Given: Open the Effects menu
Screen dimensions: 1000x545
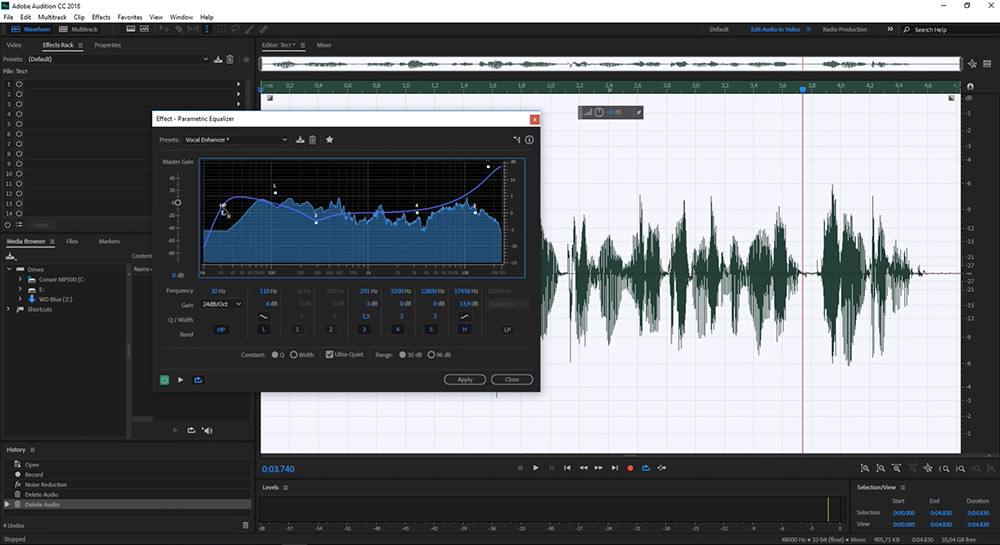Looking at the screenshot, I should coord(101,17).
